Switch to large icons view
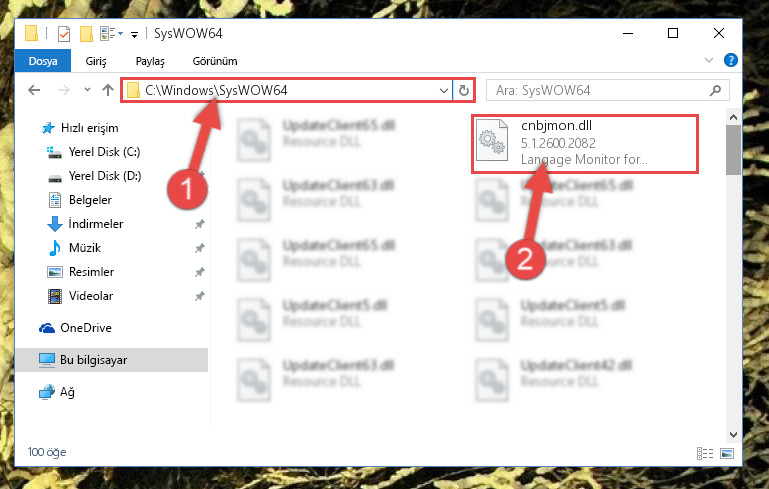The image size is (769, 489). point(727,453)
